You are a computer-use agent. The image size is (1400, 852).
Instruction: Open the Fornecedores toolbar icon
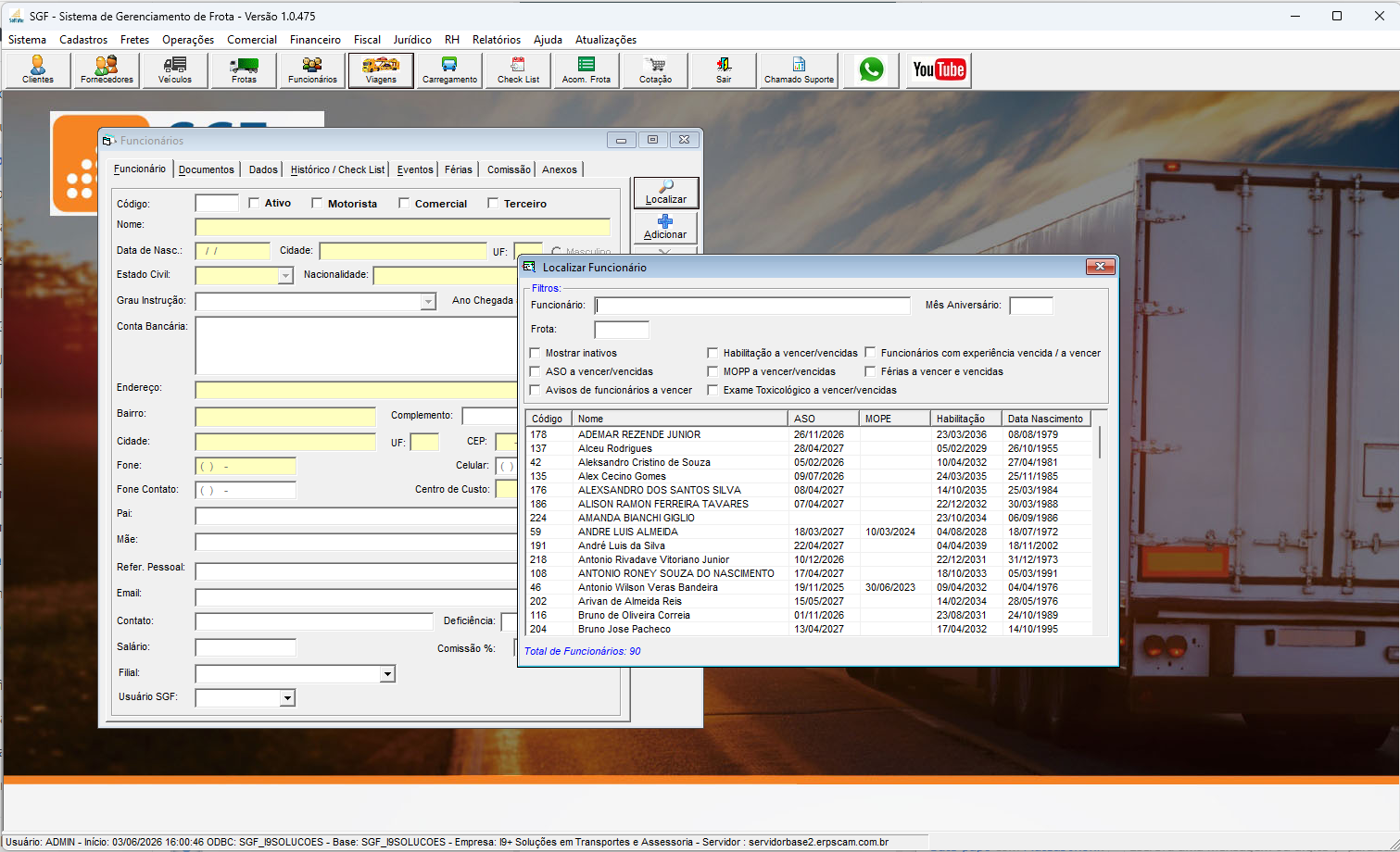(107, 70)
